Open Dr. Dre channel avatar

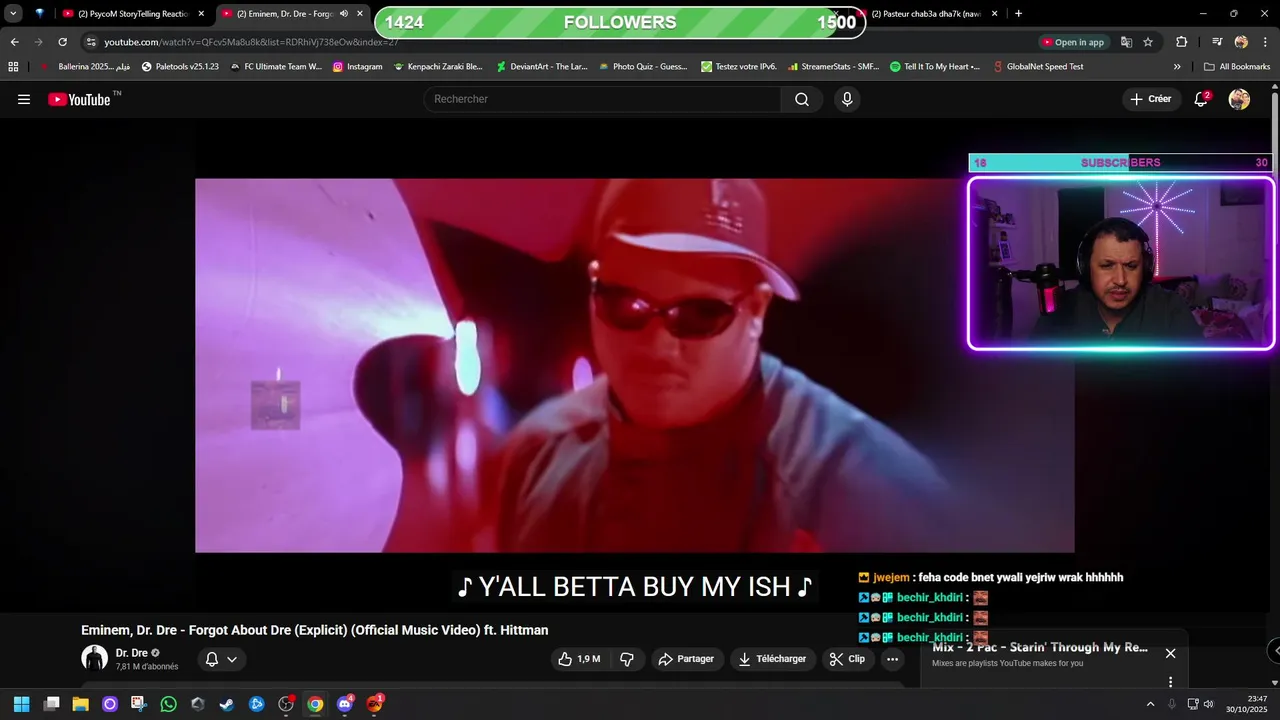94,658
